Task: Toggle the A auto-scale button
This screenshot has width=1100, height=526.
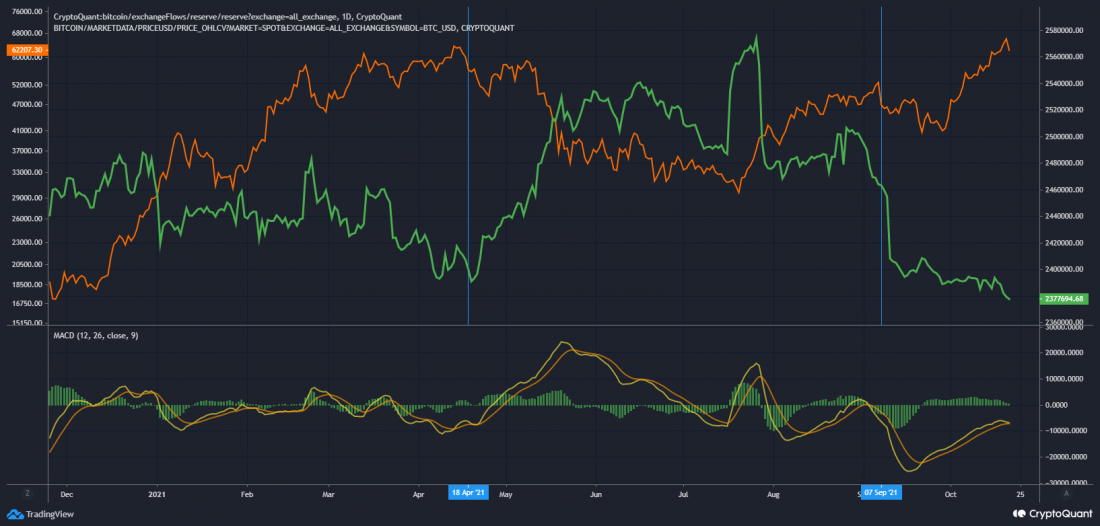Action: [1066, 493]
